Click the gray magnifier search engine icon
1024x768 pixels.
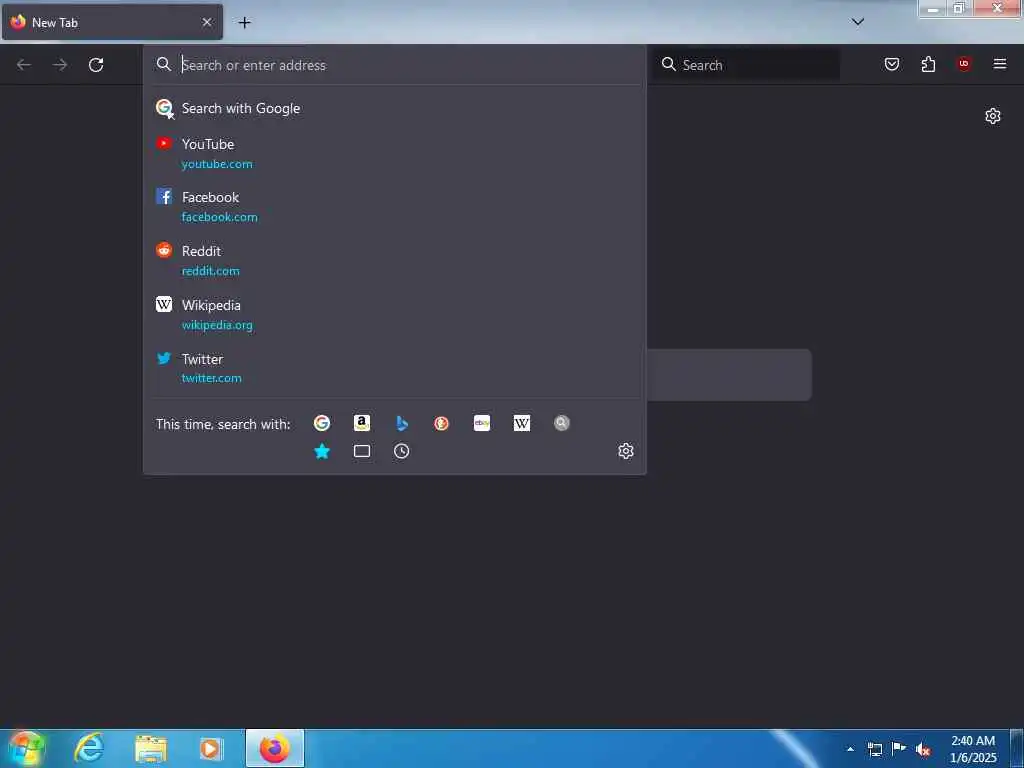[562, 423]
